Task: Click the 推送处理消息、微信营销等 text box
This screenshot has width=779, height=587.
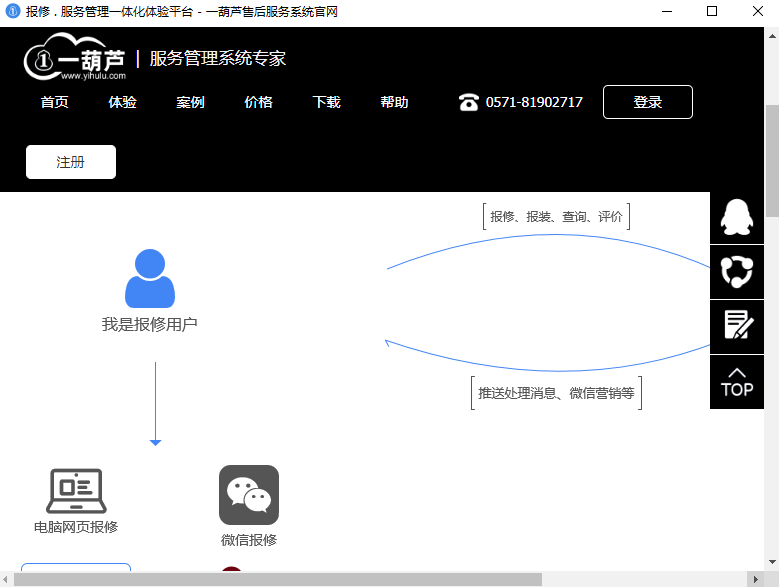Action: (x=556, y=393)
